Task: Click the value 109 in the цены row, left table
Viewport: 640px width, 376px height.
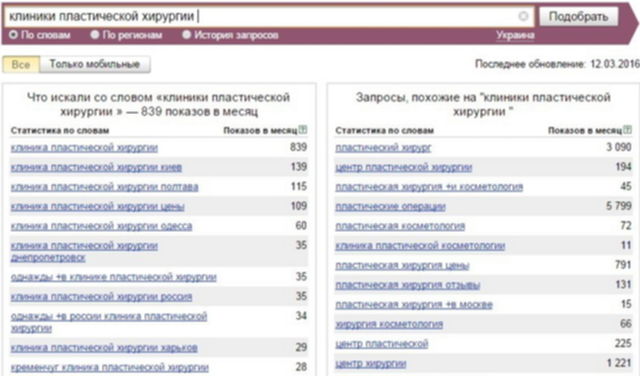Action: click(299, 206)
